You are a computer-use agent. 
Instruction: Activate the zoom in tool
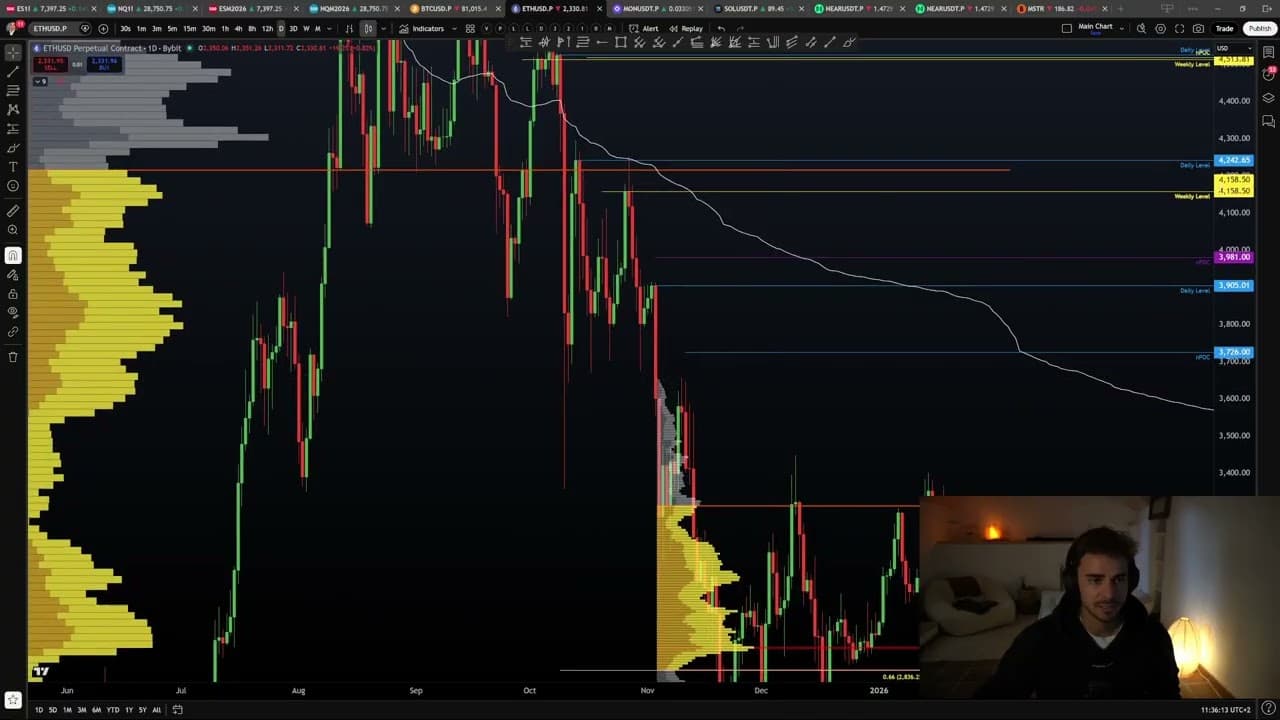13,230
